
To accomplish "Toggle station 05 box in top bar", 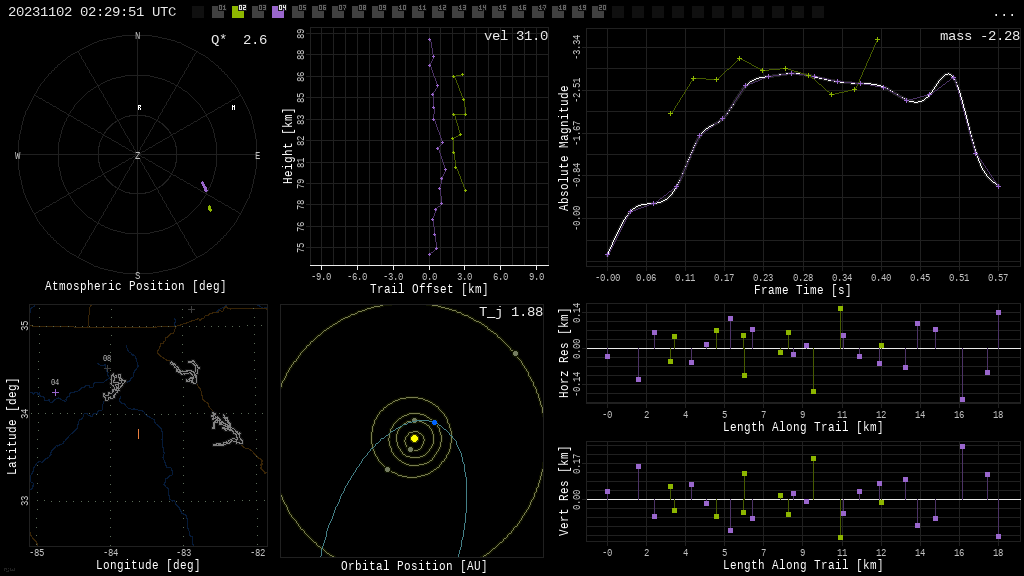I will point(298,12).
